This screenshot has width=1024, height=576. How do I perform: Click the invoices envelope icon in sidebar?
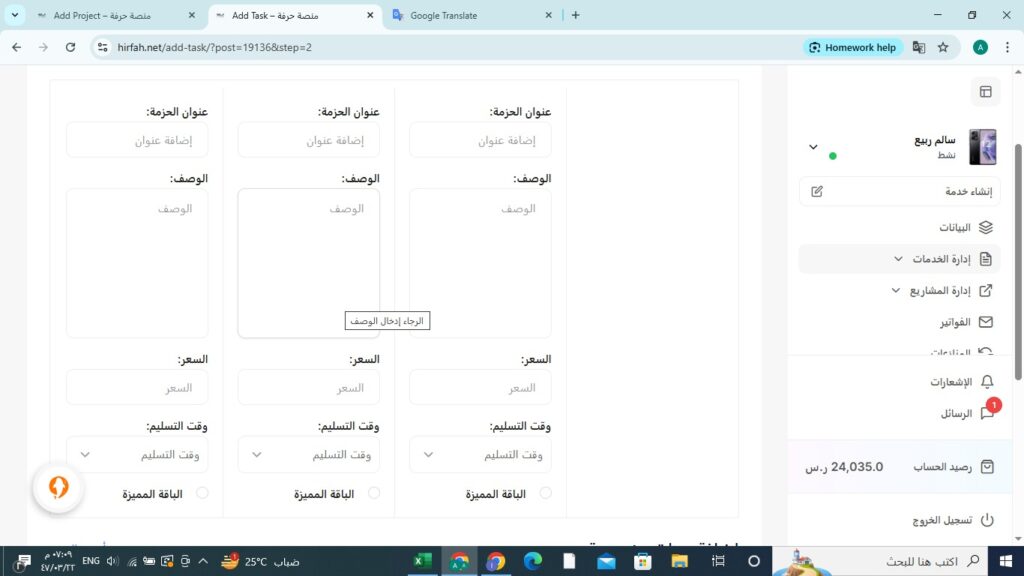point(986,322)
